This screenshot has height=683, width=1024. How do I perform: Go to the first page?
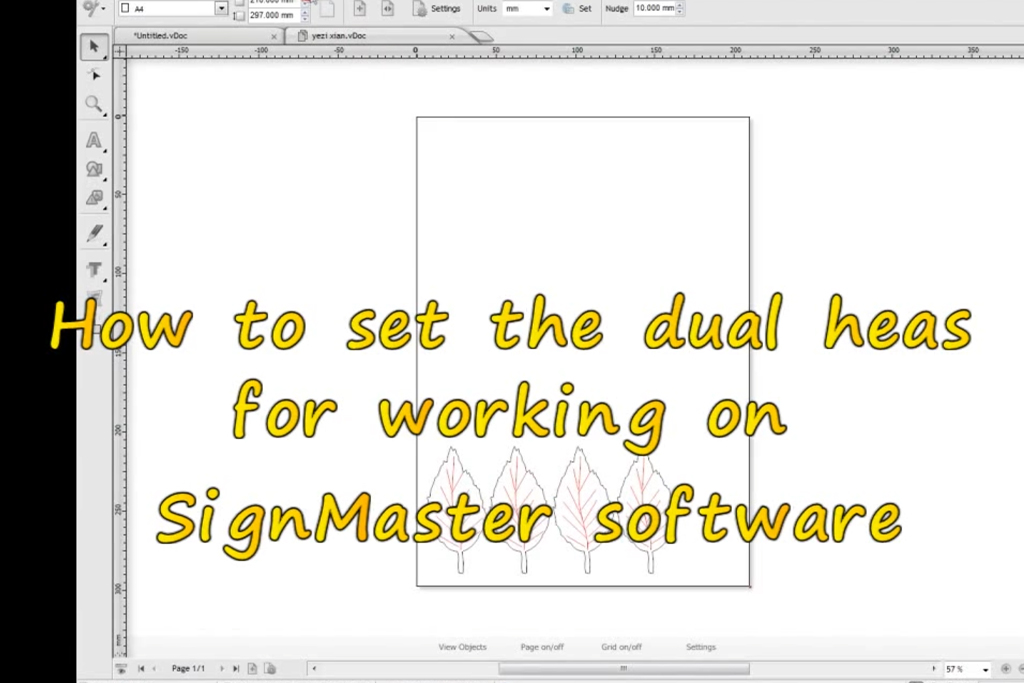point(141,668)
